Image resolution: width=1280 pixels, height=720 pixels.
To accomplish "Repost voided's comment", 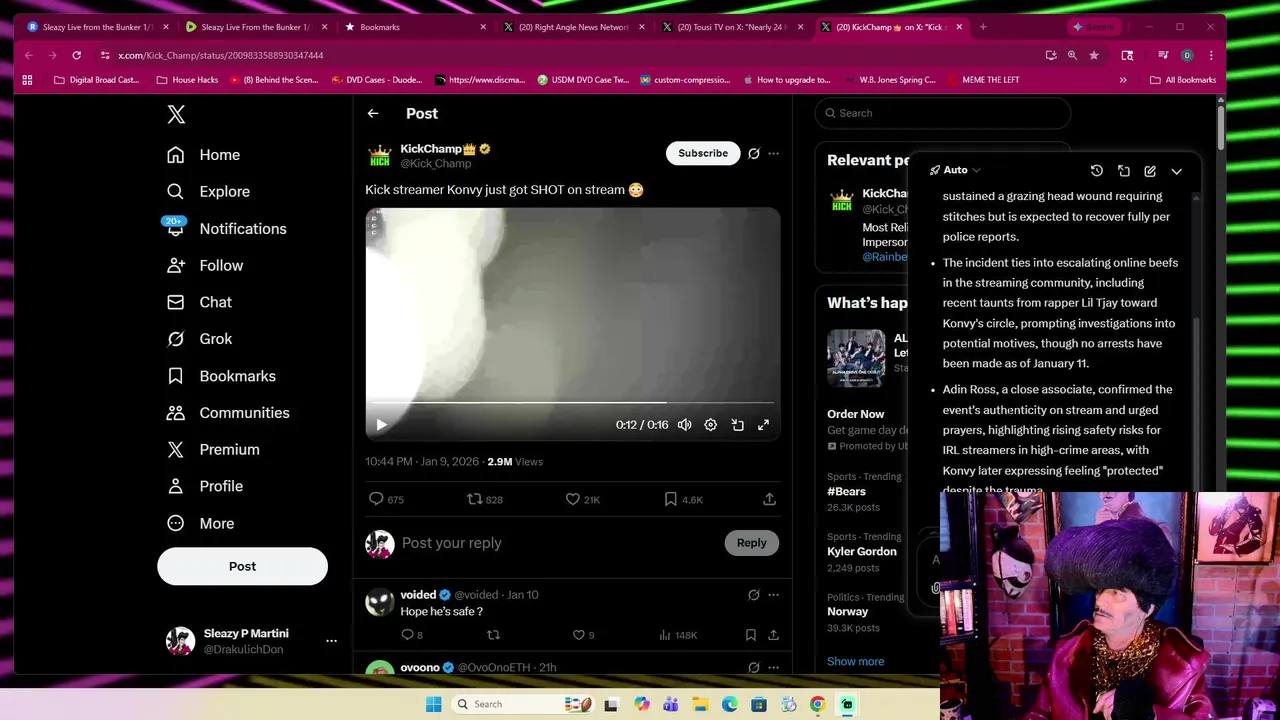I will [x=493, y=635].
